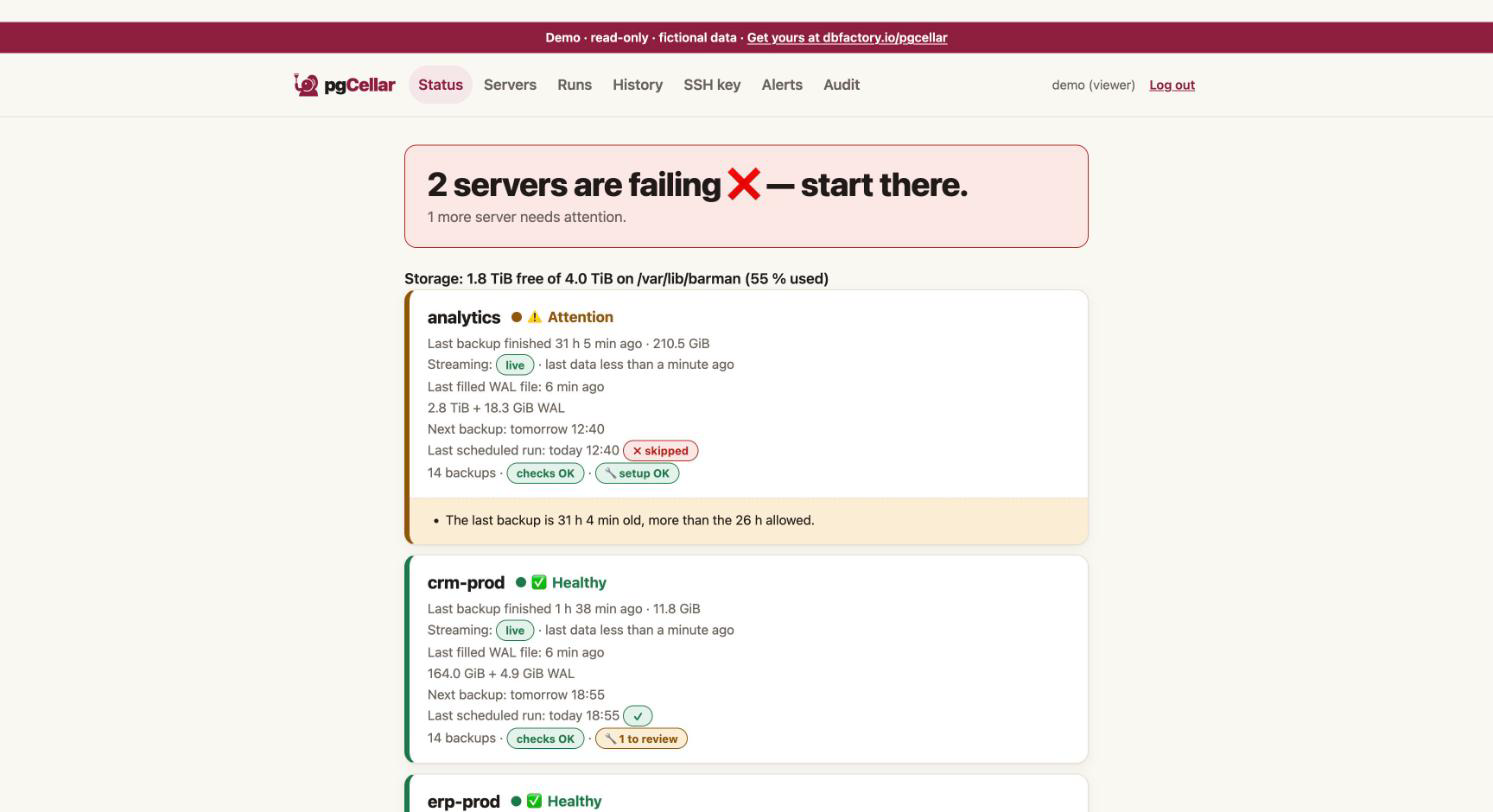This screenshot has width=1493, height=812.
Task: Click the '2 servers are failing' headline
Action: point(698,184)
